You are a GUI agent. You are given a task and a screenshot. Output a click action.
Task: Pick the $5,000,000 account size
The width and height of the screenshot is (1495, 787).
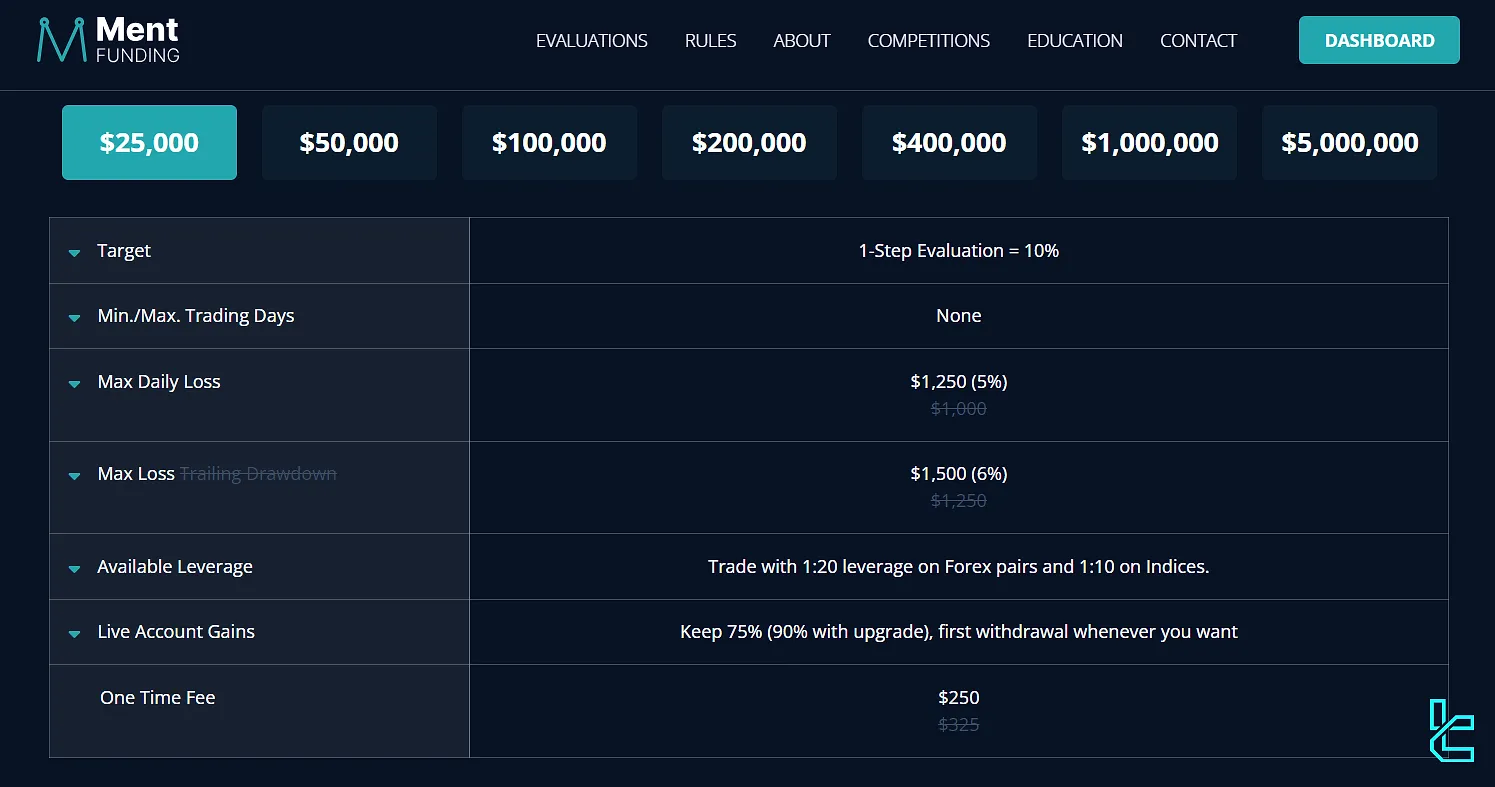point(1349,143)
